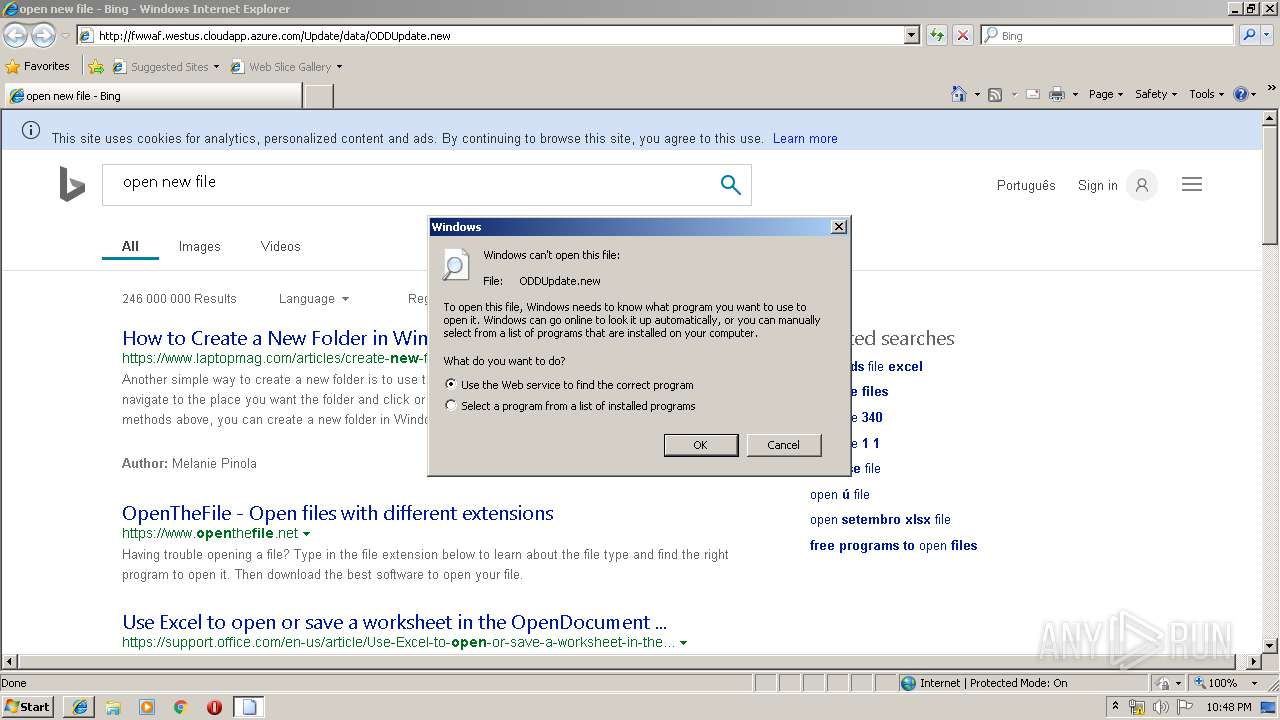Click the vertical scrollbar down arrow
The height and width of the screenshot is (720, 1280).
tap(1270, 646)
